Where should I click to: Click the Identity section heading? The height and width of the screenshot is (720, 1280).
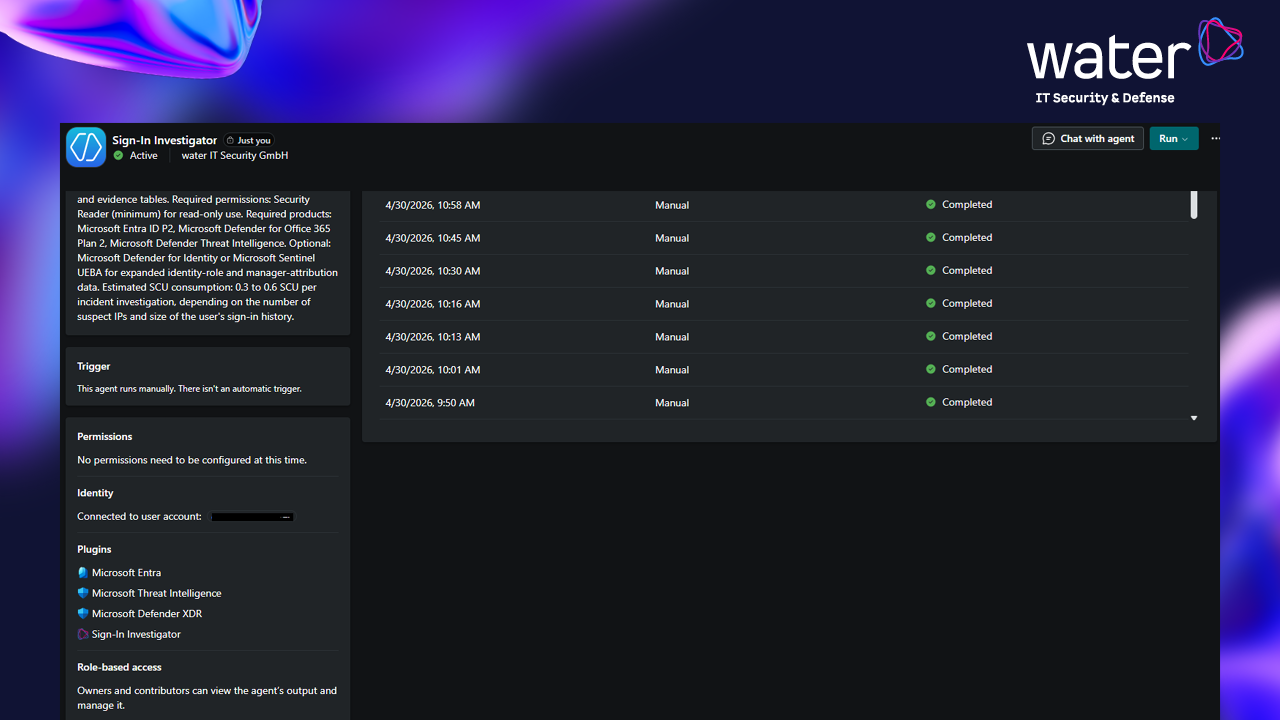click(95, 493)
